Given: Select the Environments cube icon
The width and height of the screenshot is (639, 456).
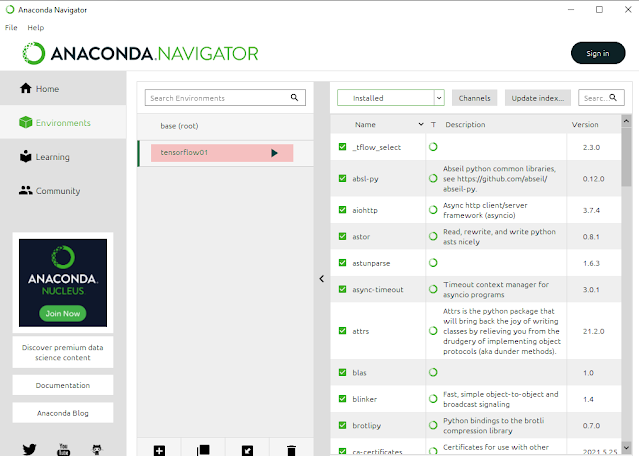Looking at the screenshot, I should tap(26, 122).
